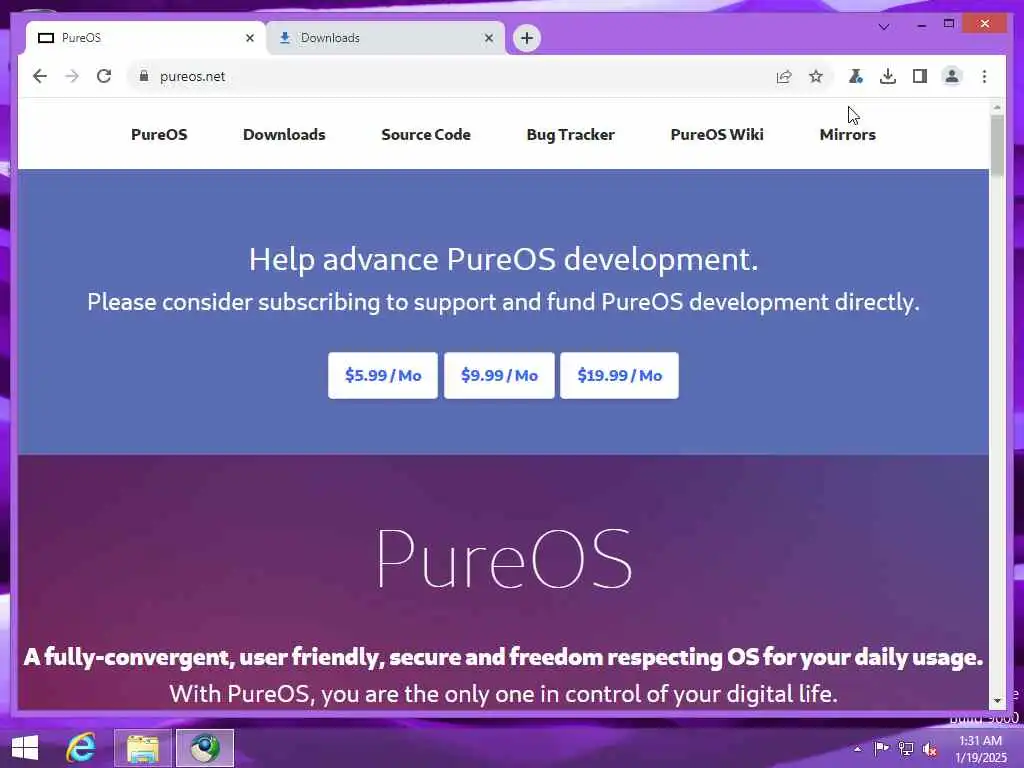Open the tab search chevron
The width and height of the screenshot is (1024, 768).
(884, 27)
